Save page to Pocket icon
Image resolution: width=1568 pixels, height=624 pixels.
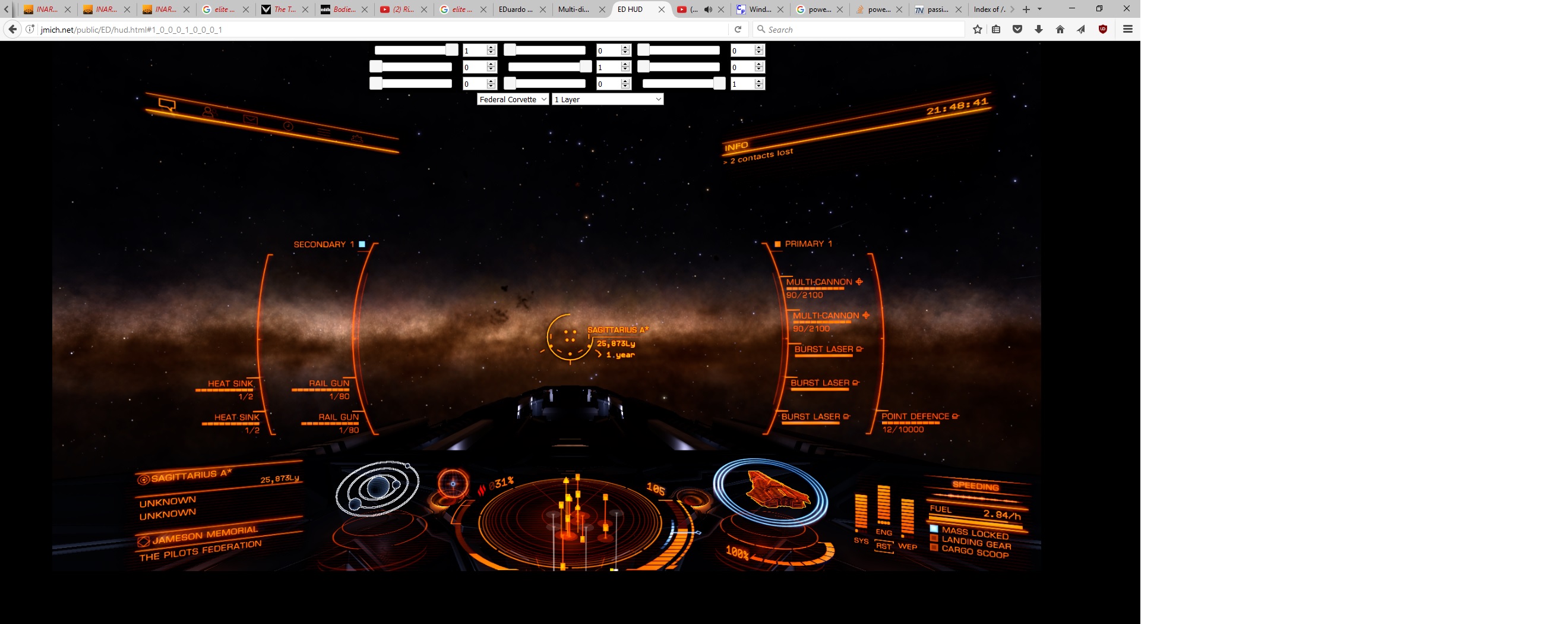coord(1017,29)
